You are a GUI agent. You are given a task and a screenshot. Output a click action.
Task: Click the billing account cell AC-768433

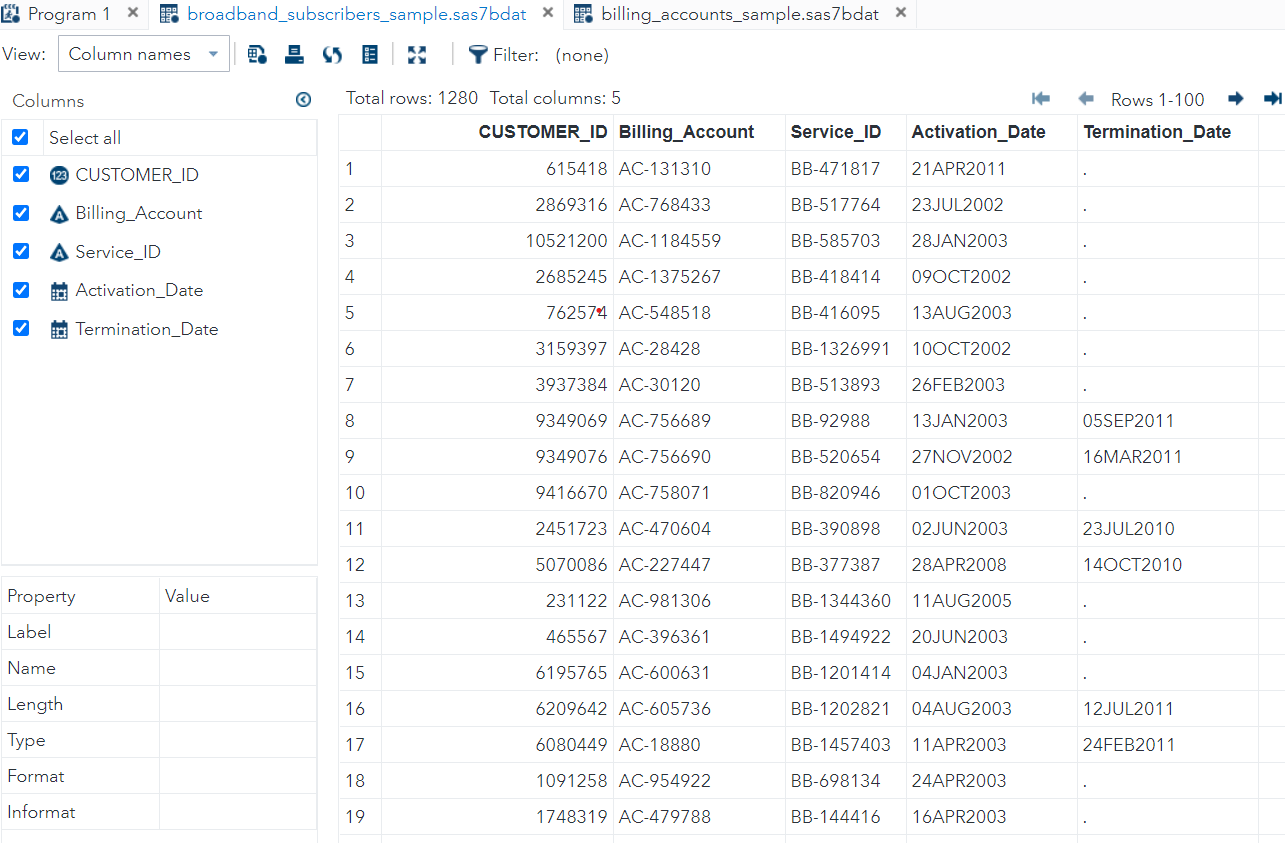coord(700,205)
